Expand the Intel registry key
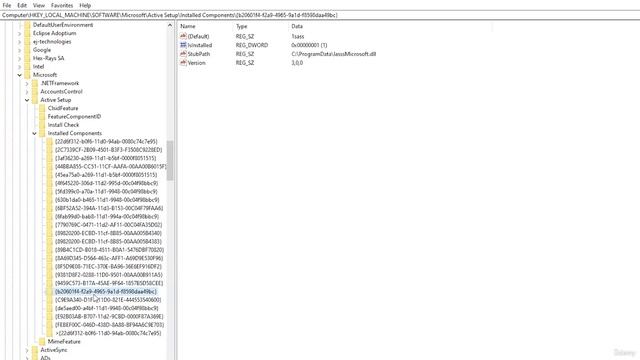Image resolution: width=640 pixels, height=360 pixels. pyautogui.click(x=20, y=67)
